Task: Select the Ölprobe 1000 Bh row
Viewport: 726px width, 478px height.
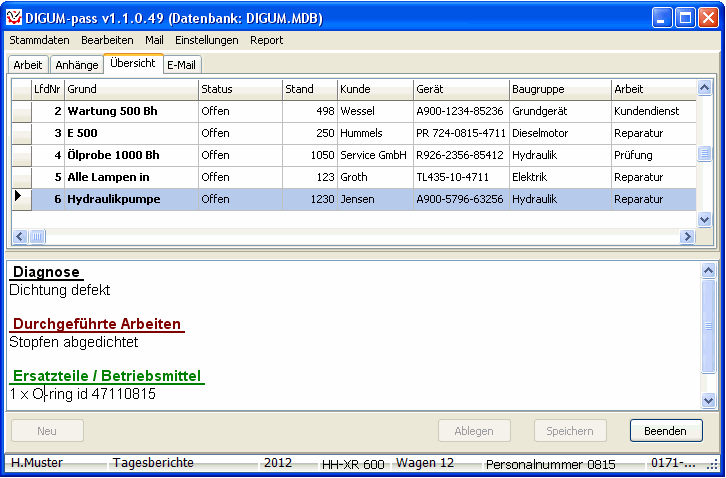Action: 131,155
